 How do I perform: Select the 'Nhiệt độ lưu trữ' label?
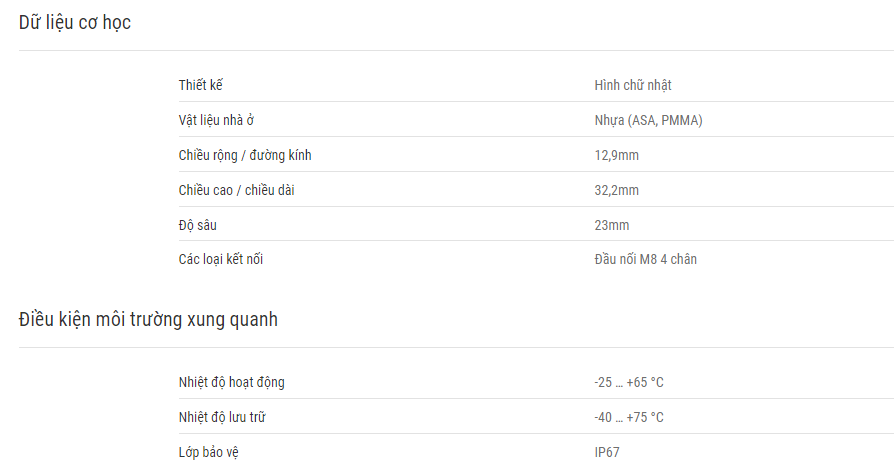(222, 417)
